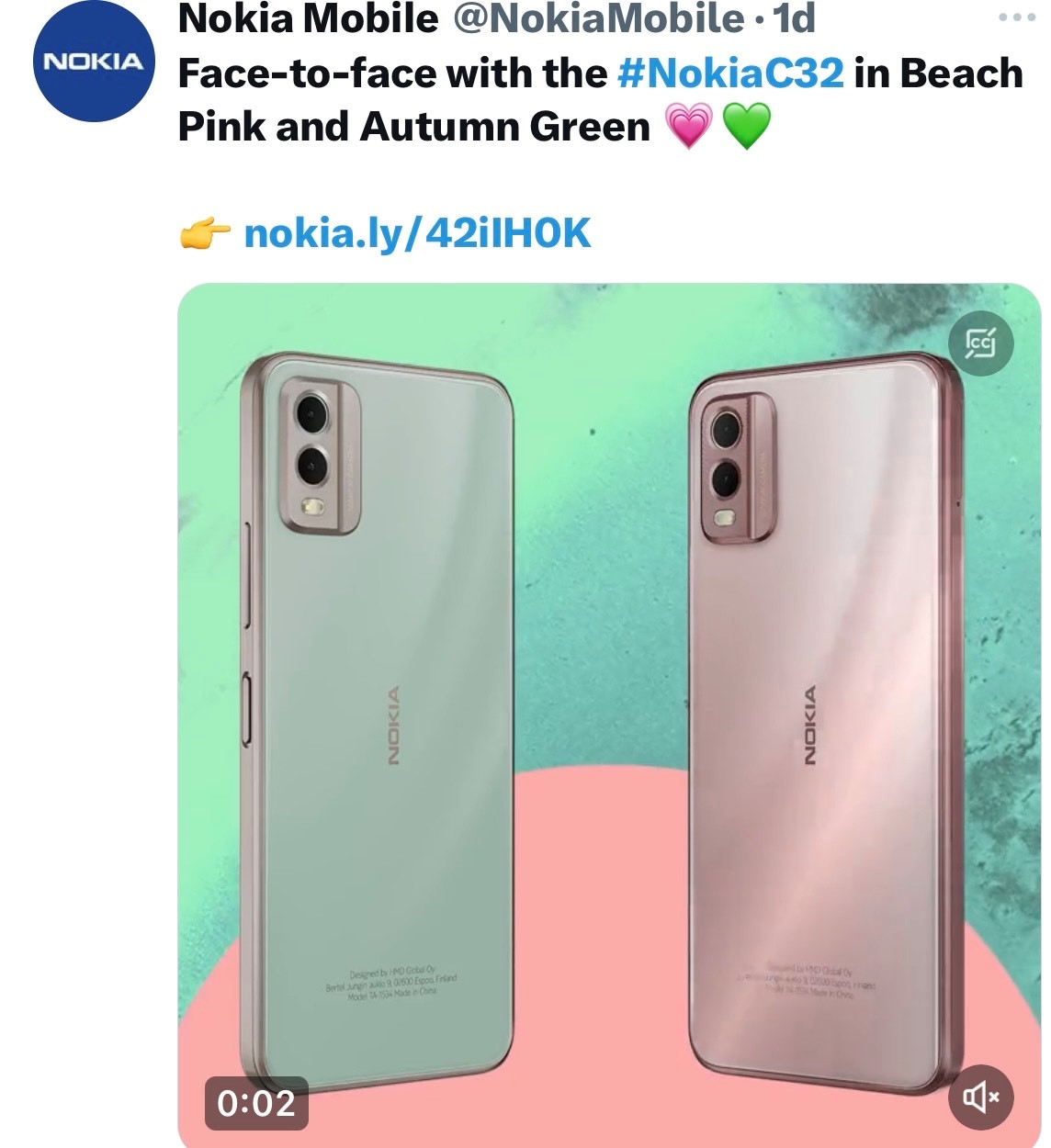This screenshot has height=1148, width=1051.
Task: Click the pointing hand emoji
Action: click(x=204, y=234)
